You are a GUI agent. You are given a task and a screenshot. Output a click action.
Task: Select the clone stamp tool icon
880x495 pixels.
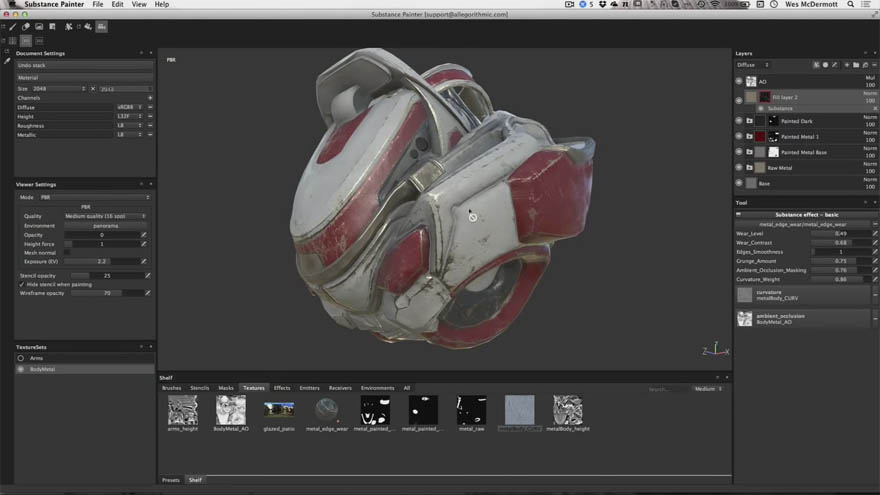88,26
